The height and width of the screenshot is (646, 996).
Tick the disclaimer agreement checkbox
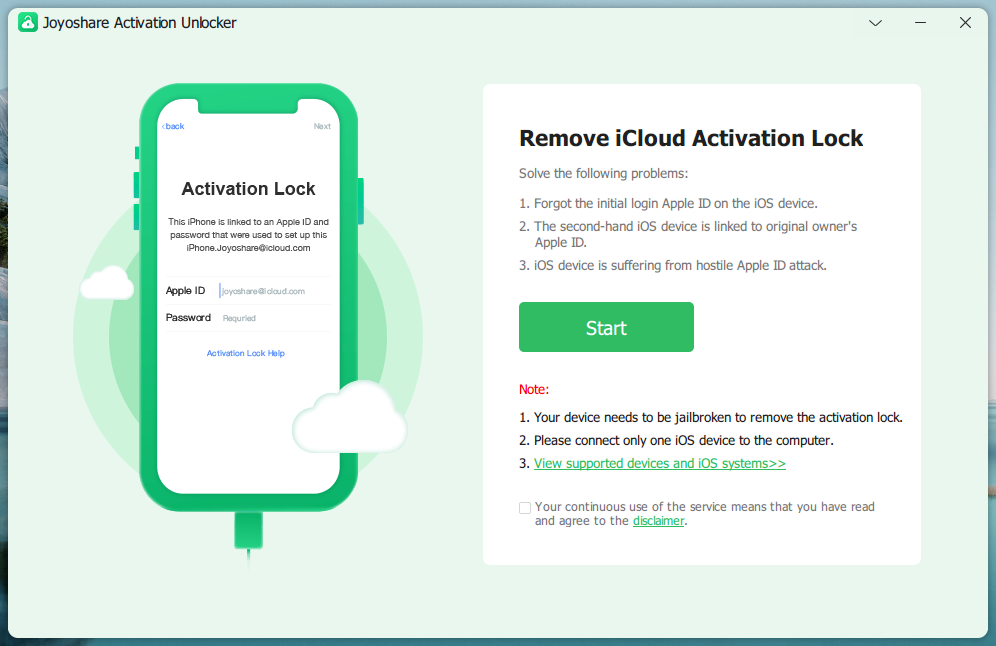click(x=525, y=508)
